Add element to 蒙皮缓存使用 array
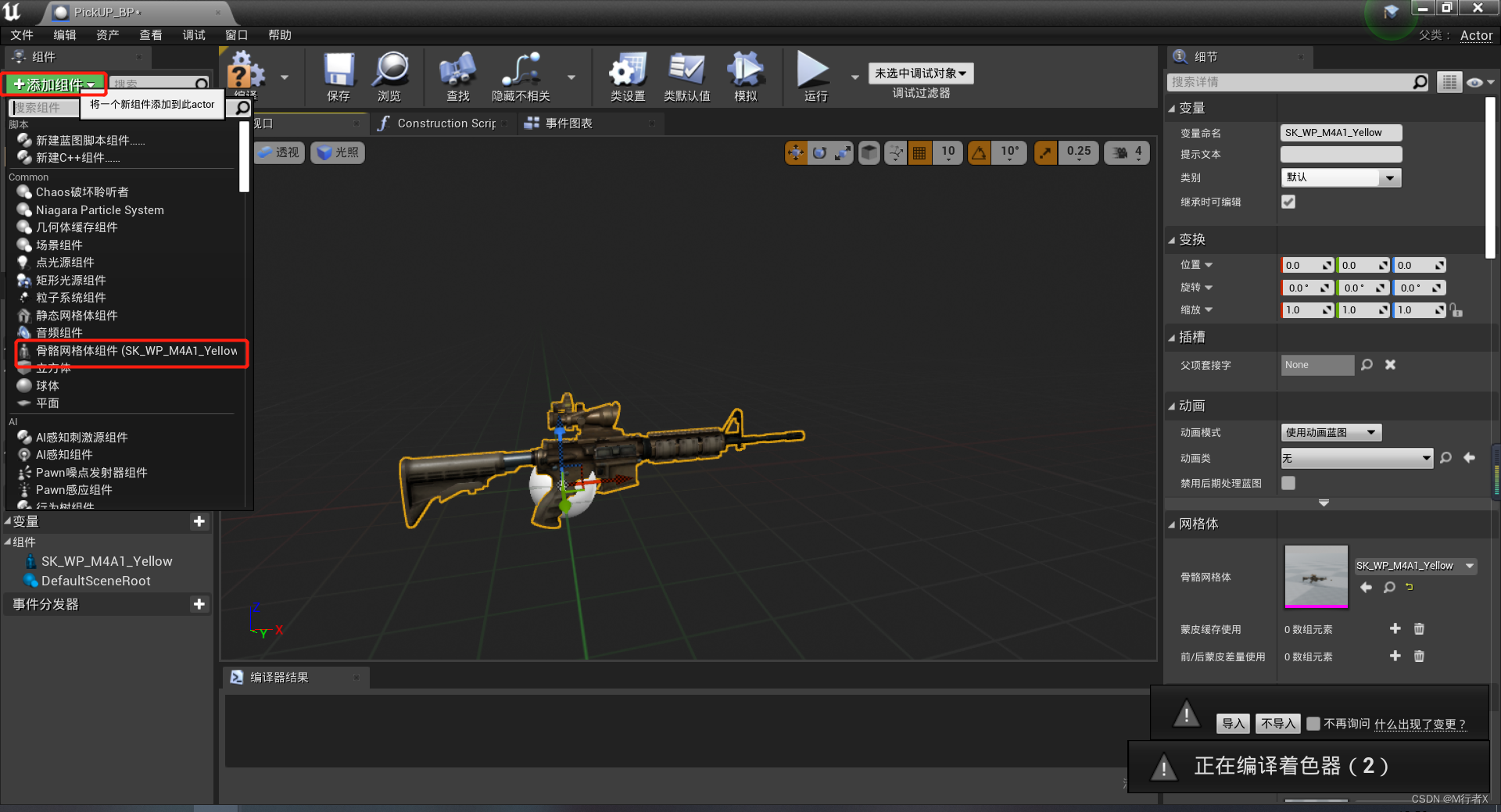 [1395, 629]
